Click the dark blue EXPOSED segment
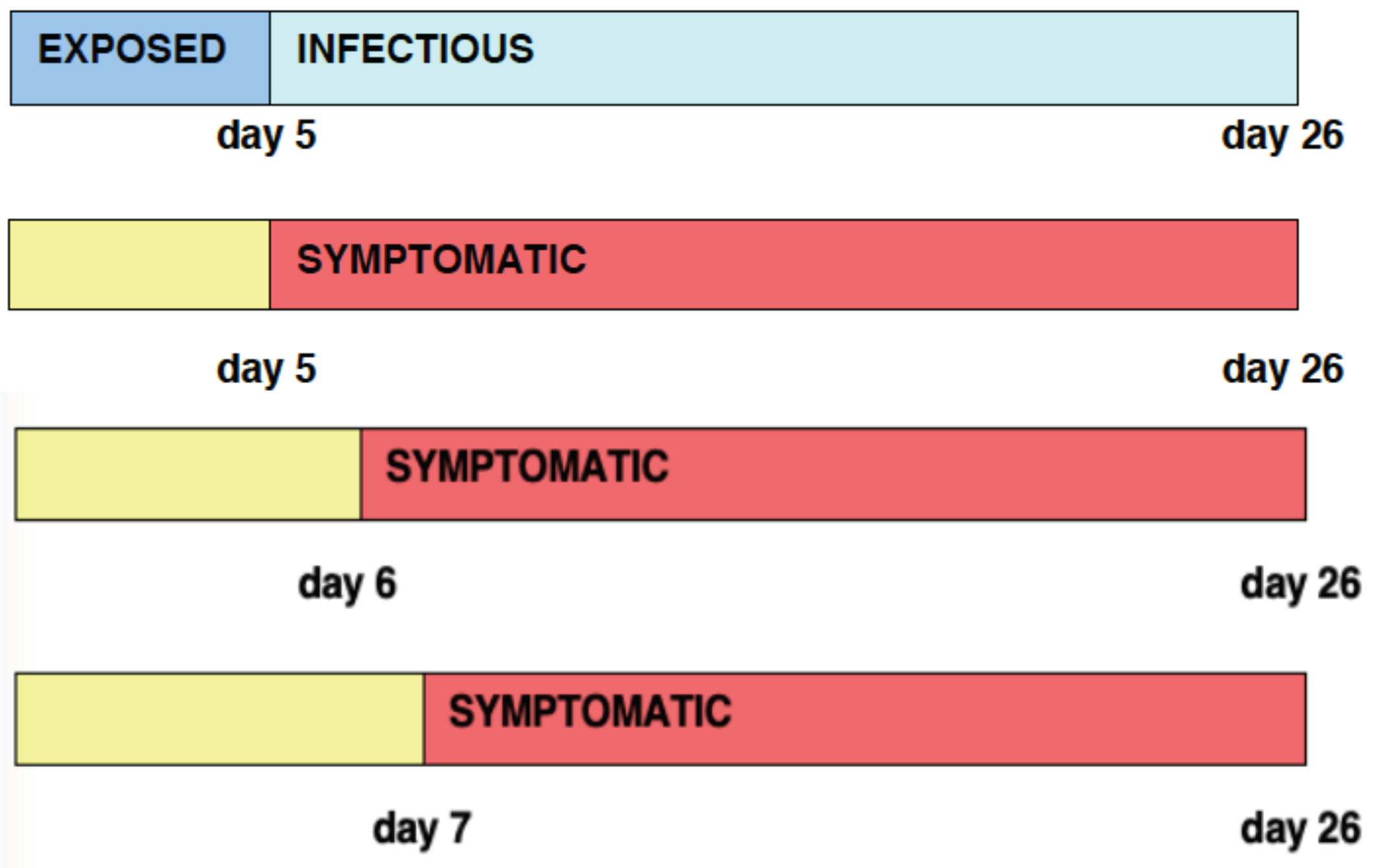Screen dimensions: 1374x868 140,58
